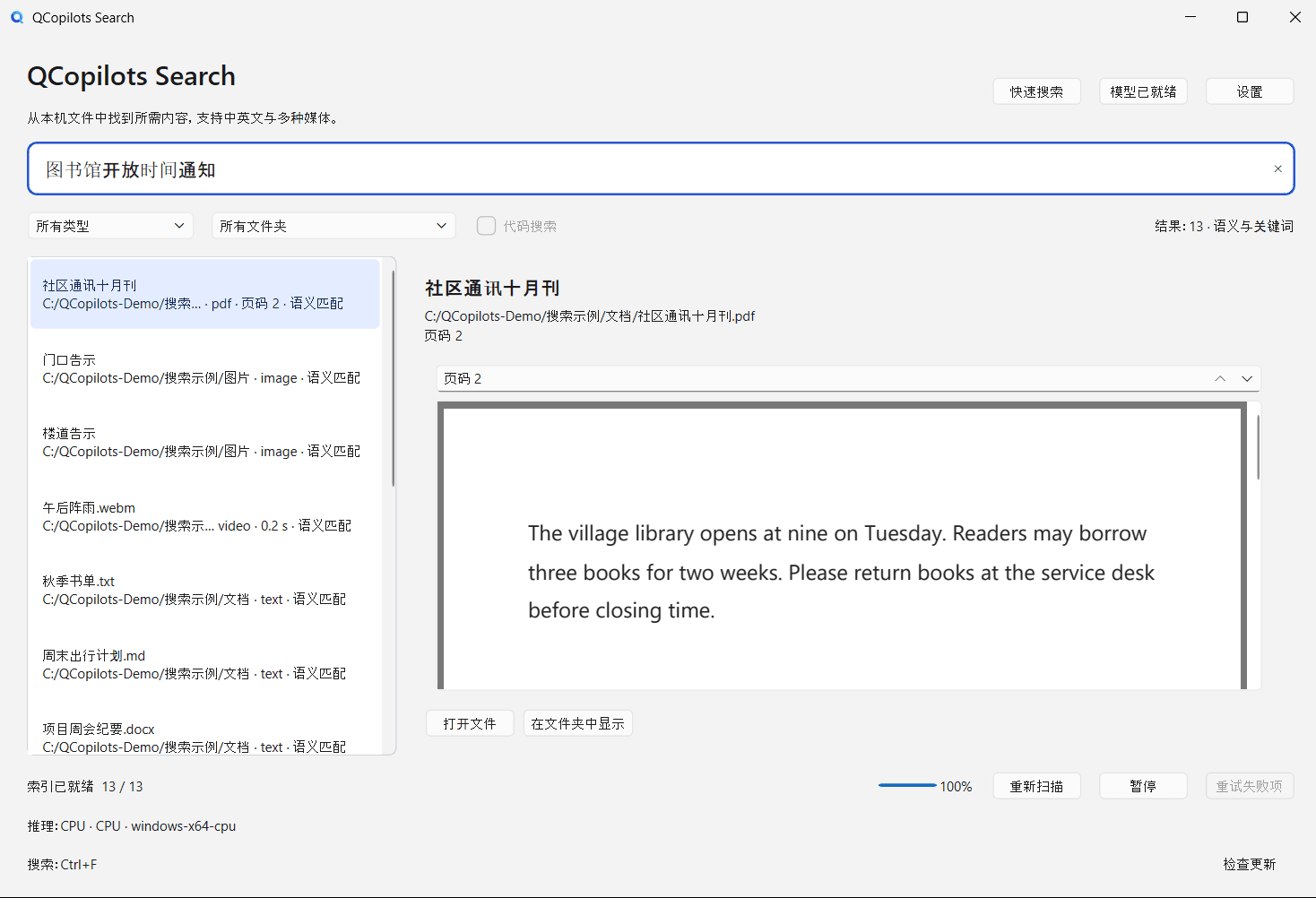
Task: Go to previous page with up chevron
Action: [x=1220, y=378]
